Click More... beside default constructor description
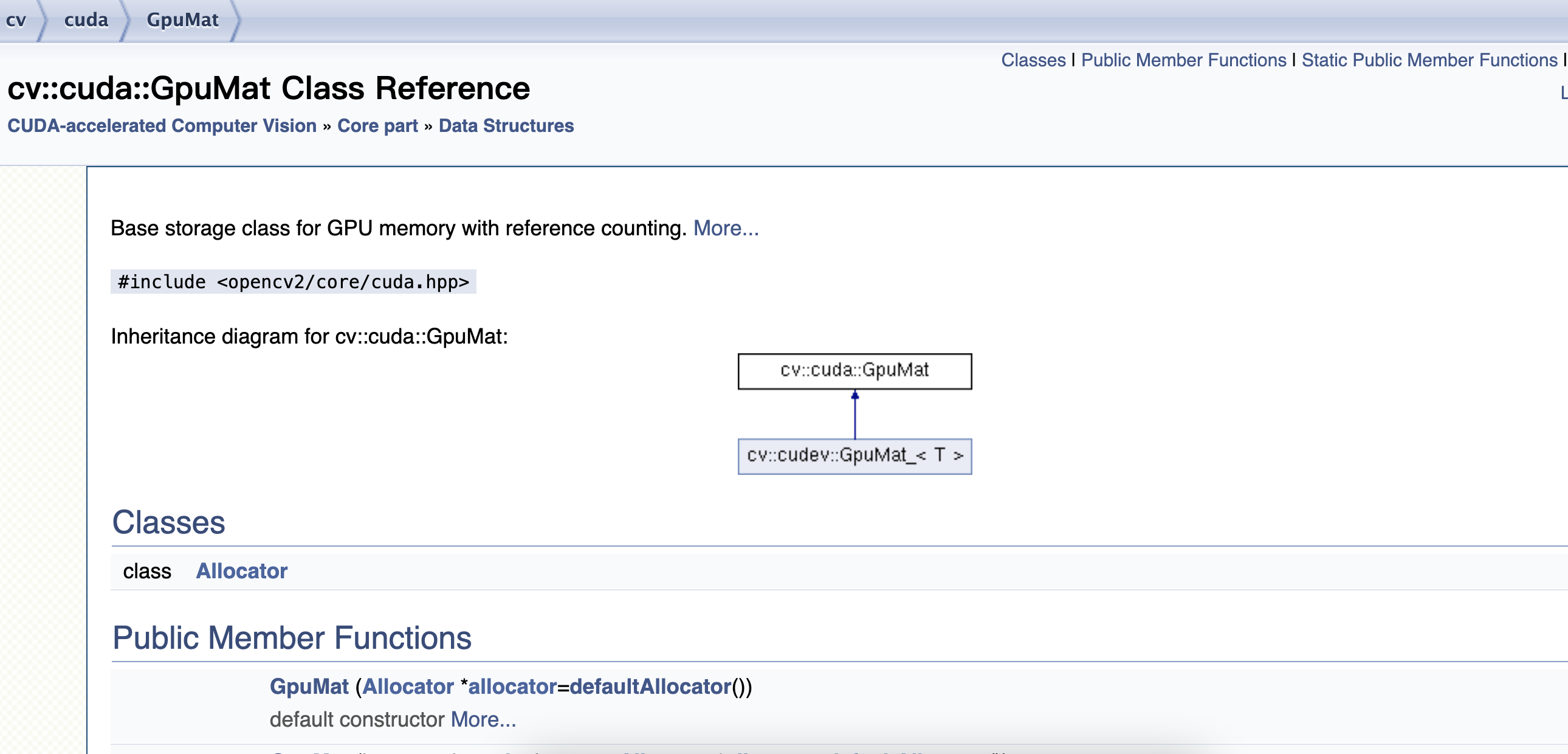Image resolution: width=1568 pixels, height=754 pixels. coord(483,719)
